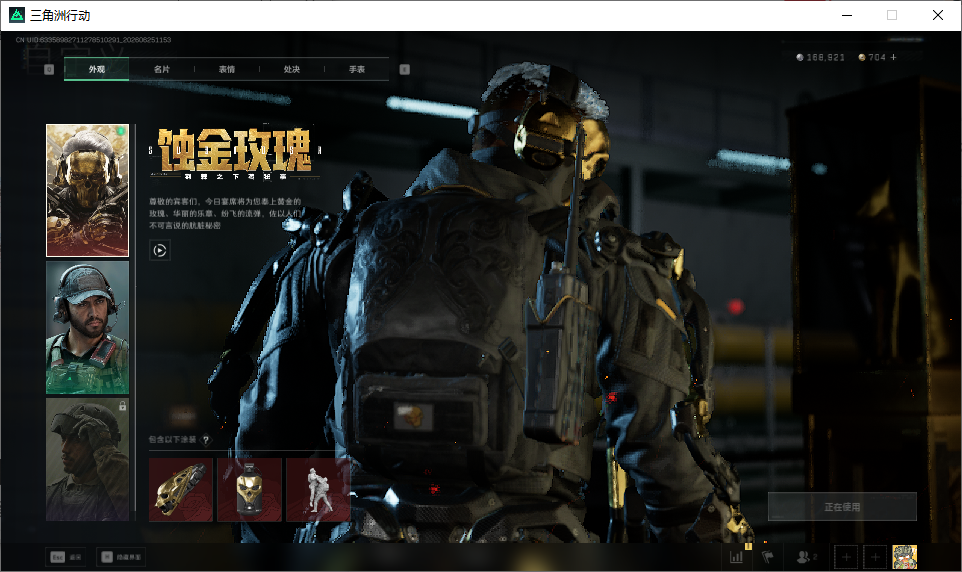Open the 处决 tab
The height and width of the screenshot is (572, 962).
click(x=291, y=69)
